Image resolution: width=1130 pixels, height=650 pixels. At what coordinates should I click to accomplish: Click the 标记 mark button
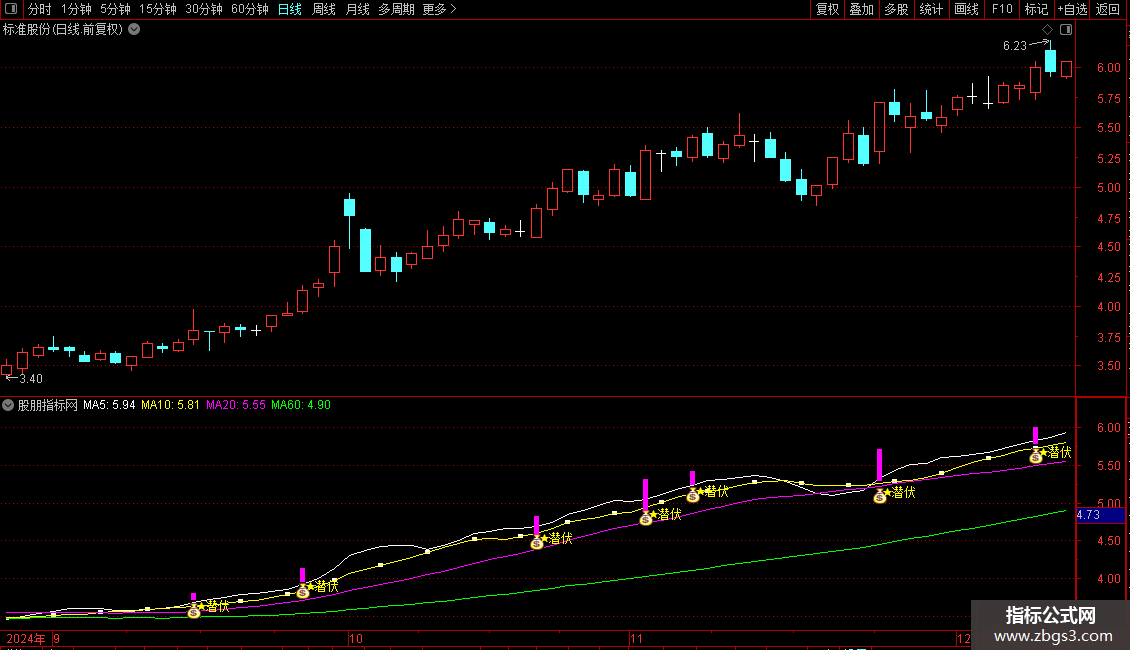pos(1036,9)
